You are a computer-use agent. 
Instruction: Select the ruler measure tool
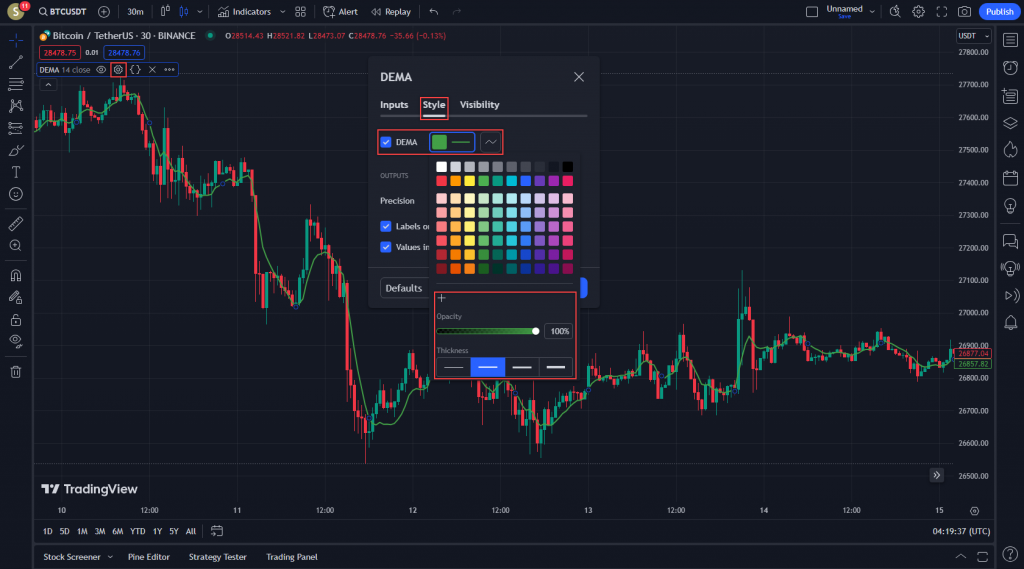[x=16, y=223]
